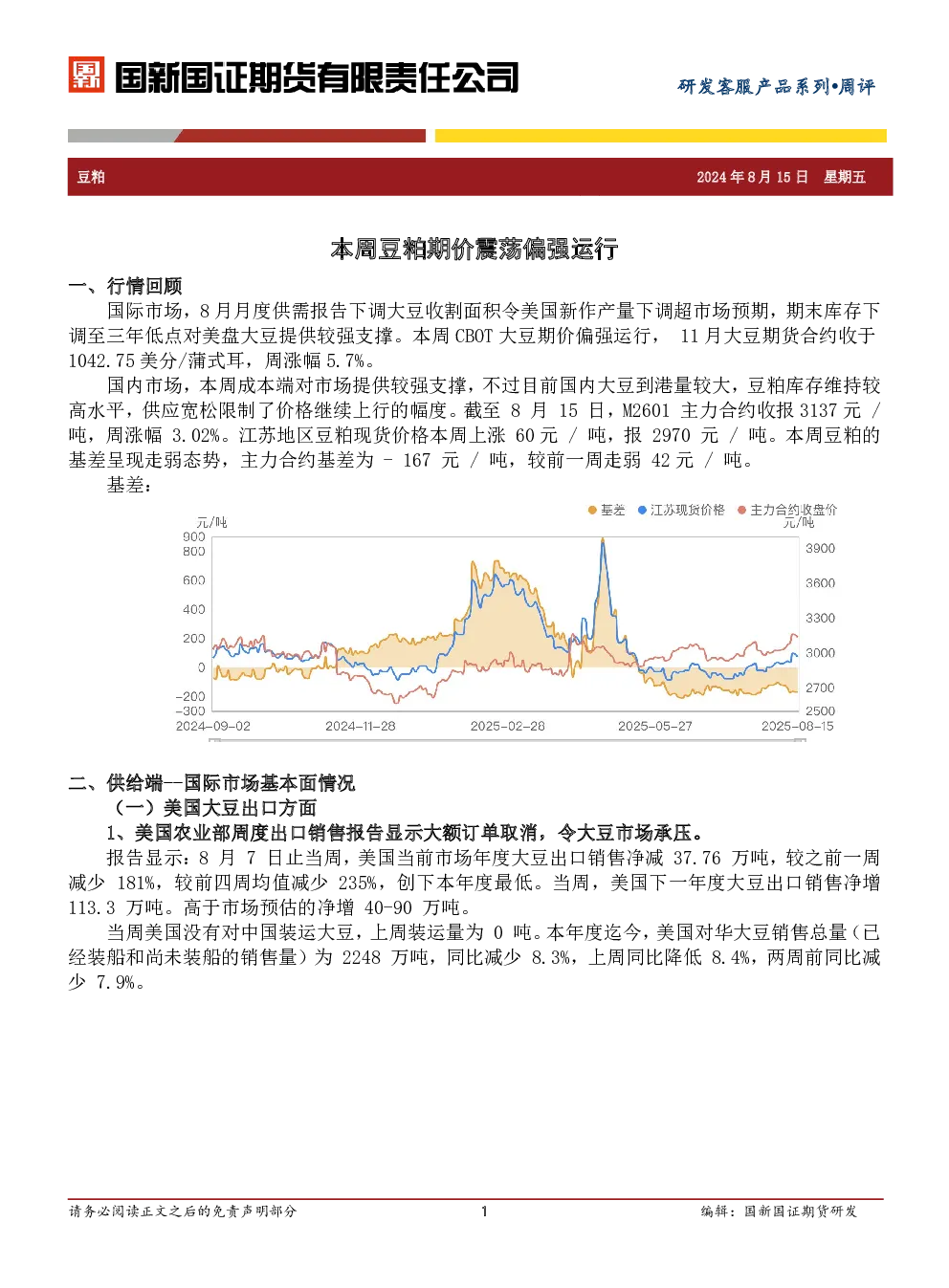Image resolution: width=949 pixels, height=1288 pixels.
Task: Click the chart range slider below the dates
Action: point(507,740)
